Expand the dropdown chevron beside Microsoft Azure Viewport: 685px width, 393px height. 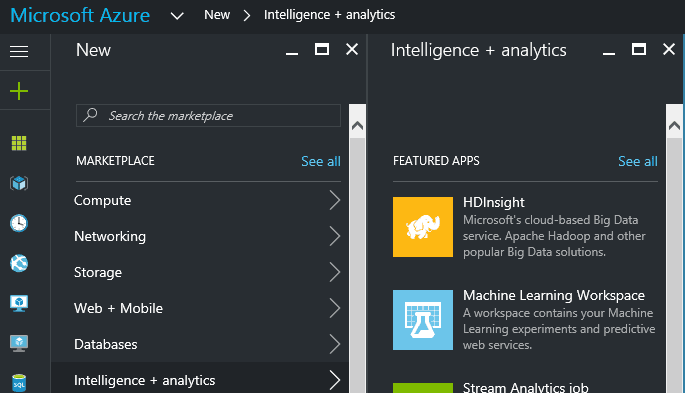click(177, 16)
